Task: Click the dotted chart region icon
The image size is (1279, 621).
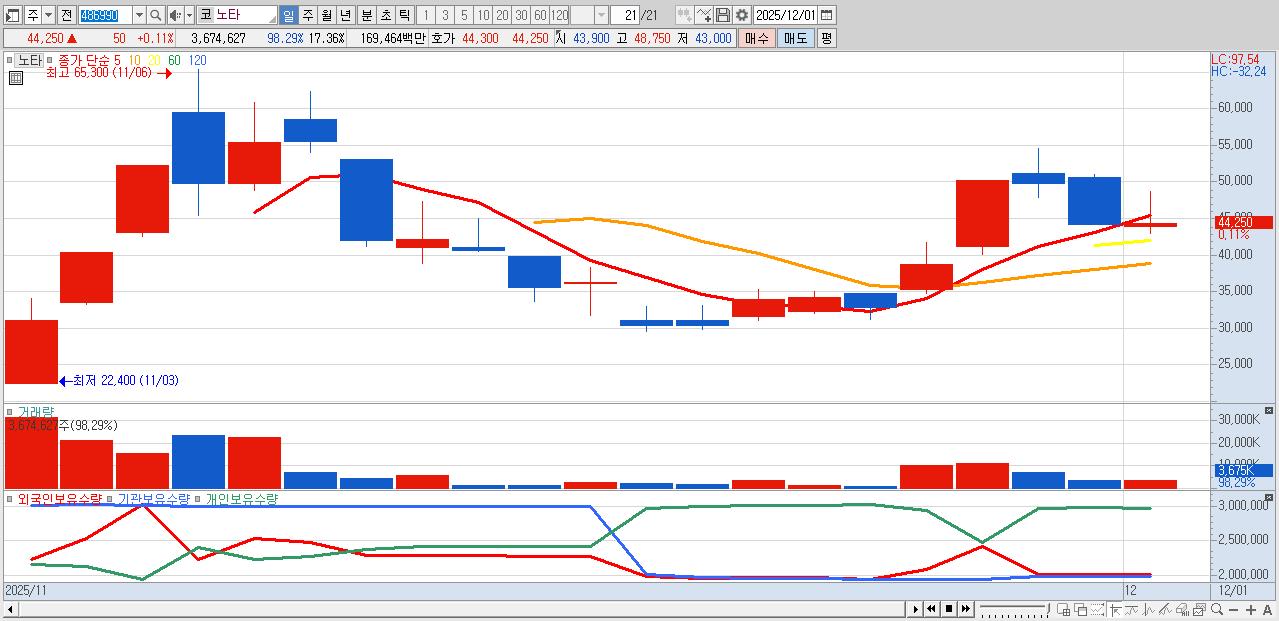Action: (1097, 609)
